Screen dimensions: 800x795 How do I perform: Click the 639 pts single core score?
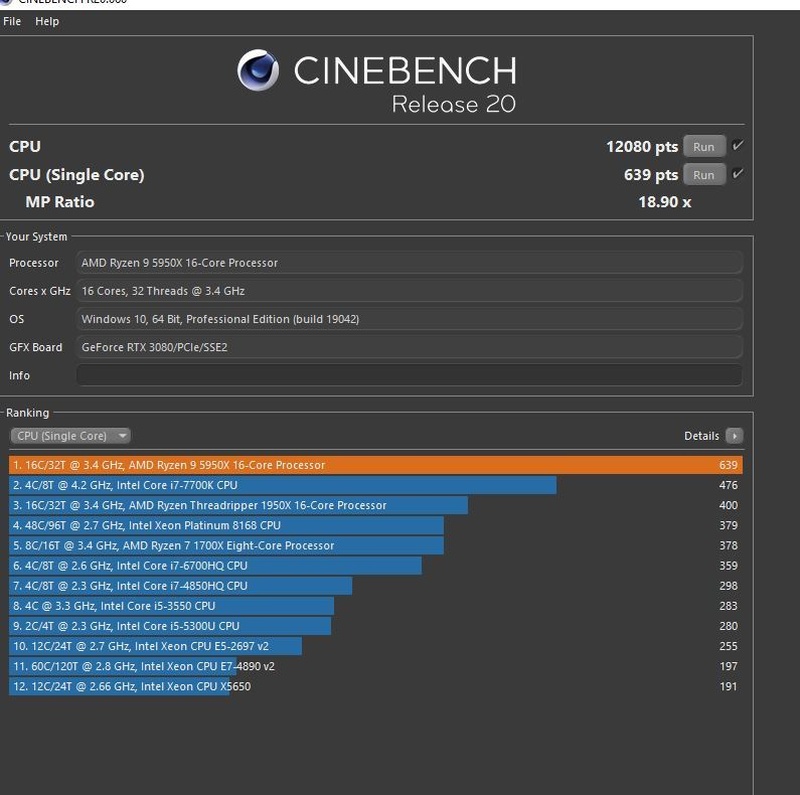pos(651,175)
